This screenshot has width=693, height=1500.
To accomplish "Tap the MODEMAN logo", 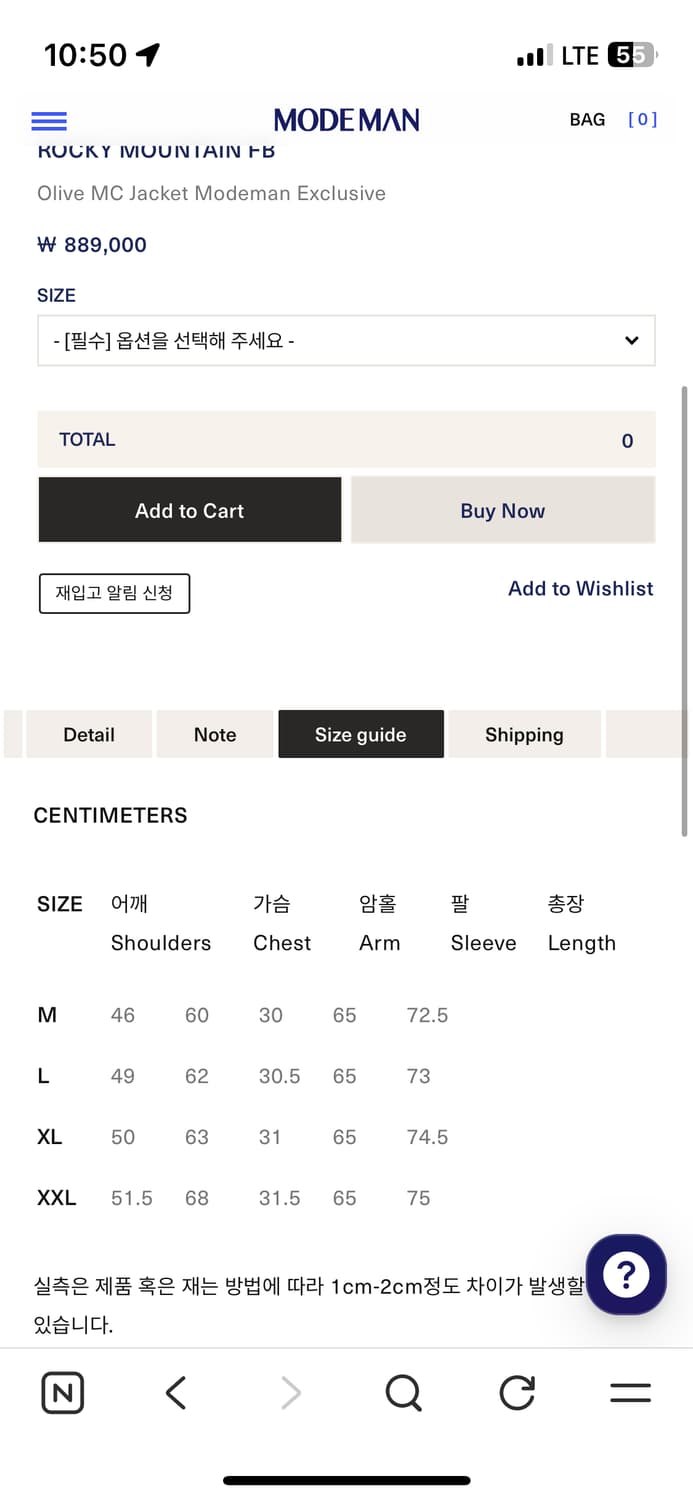I will (346, 120).
